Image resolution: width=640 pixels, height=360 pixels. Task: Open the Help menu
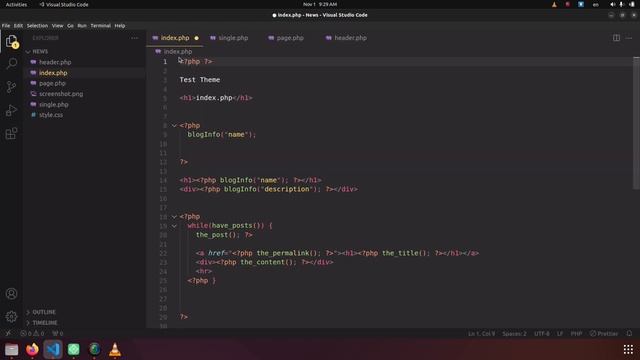[120, 26]
